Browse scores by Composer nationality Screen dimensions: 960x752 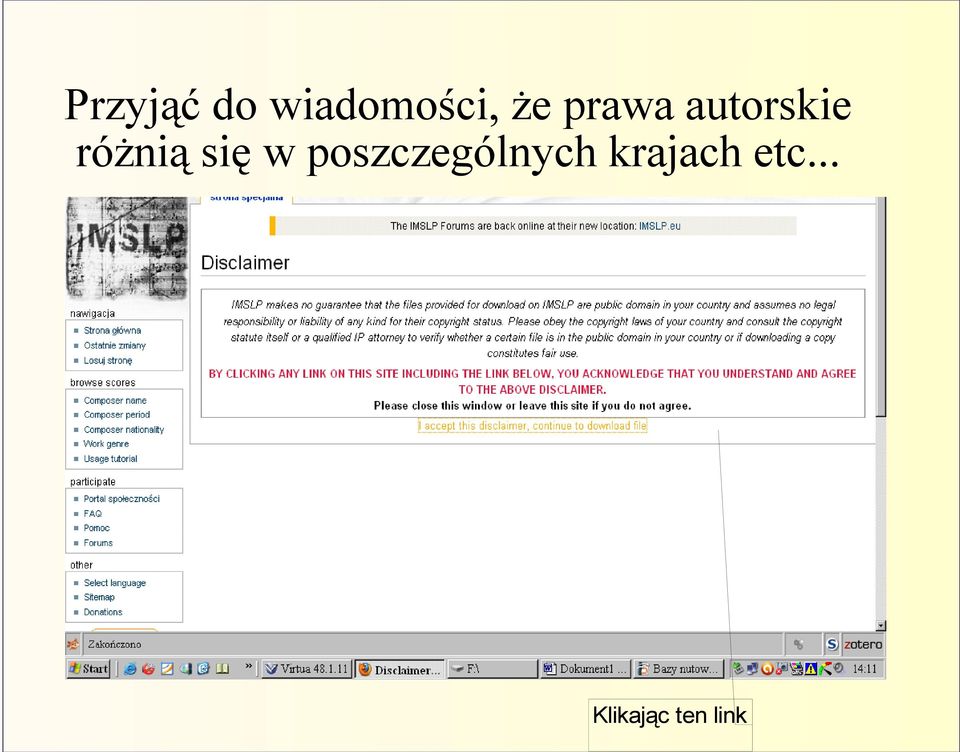click(124, 430)
